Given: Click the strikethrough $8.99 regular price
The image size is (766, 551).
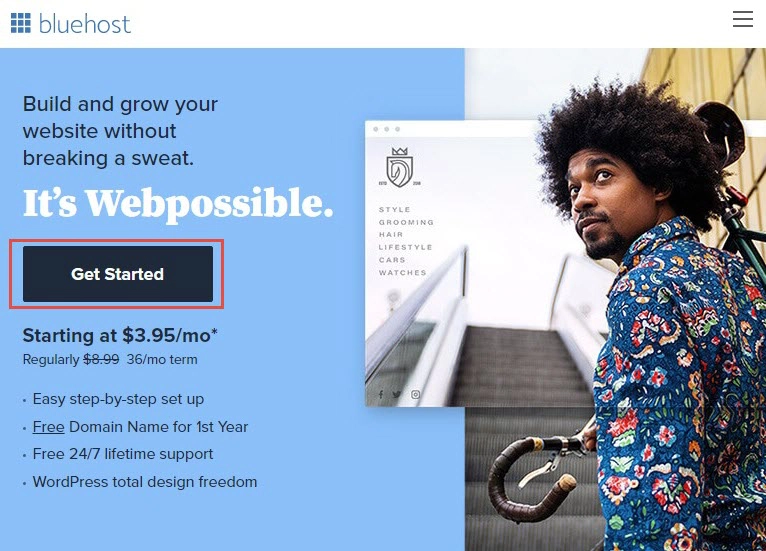Looking at the screenshot, I should 101,360.
